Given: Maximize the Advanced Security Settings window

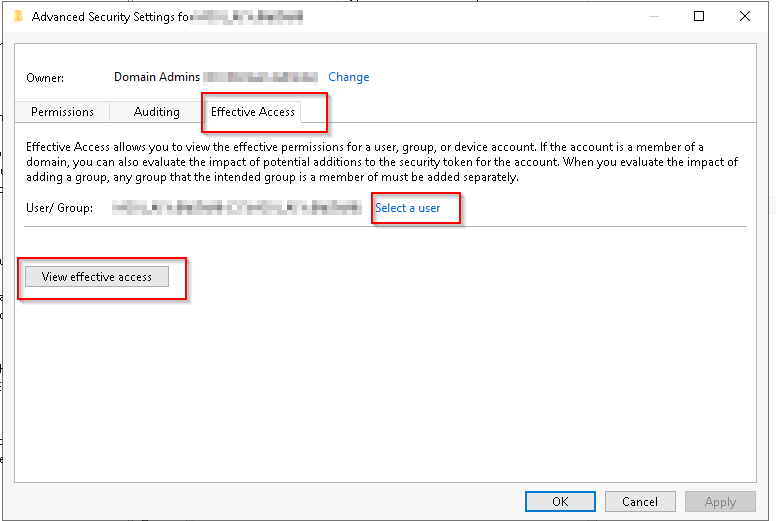Looking at the screenshot, I should point(699,16).
